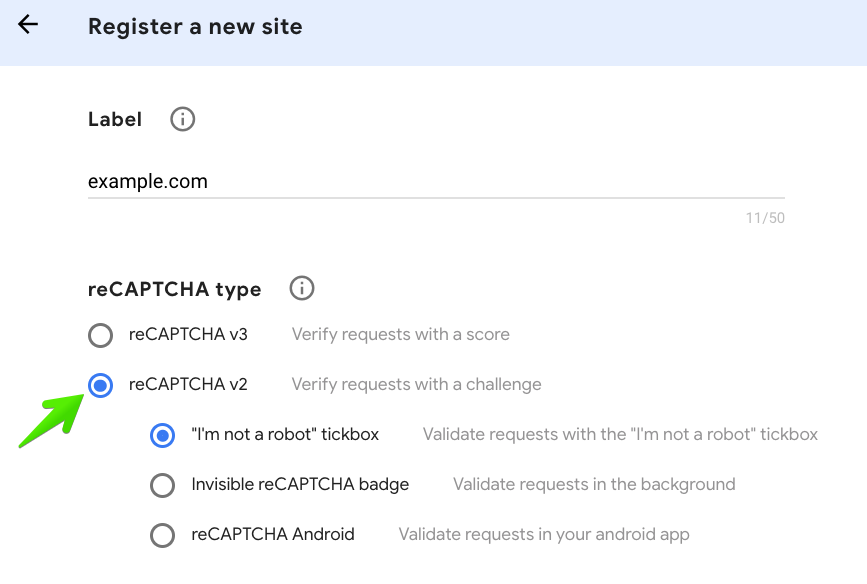Focus the Label field containing example.com

tap(436, 181)
